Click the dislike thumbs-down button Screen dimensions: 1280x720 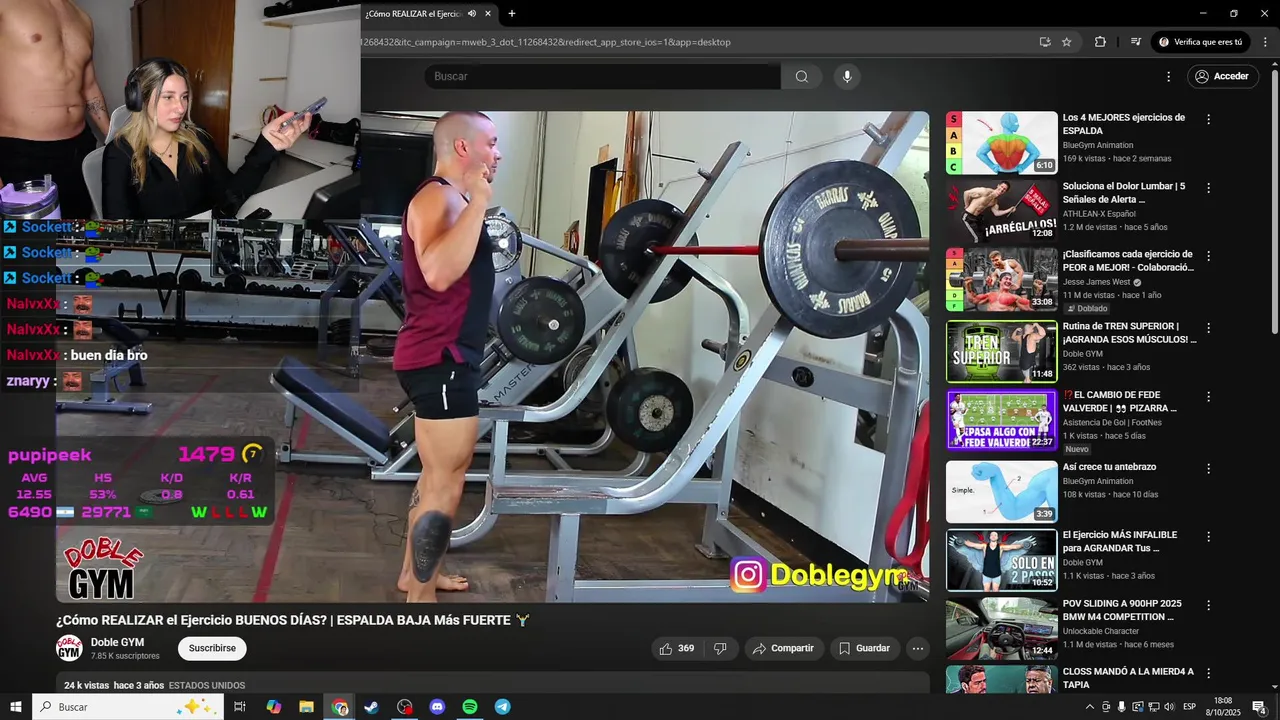pyautogui.click(x=720, y=648)
